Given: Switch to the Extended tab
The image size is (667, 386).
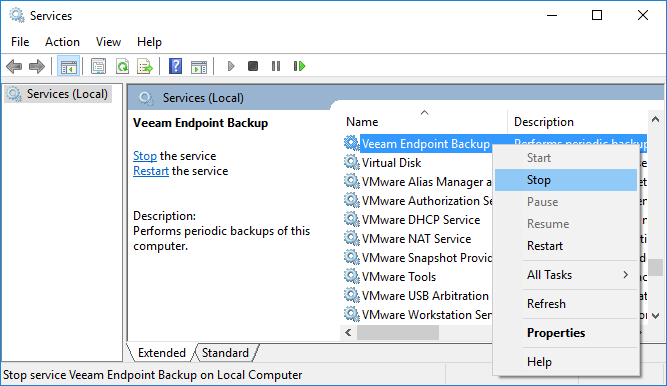Looking at the screenshot, I should point(162,353).
